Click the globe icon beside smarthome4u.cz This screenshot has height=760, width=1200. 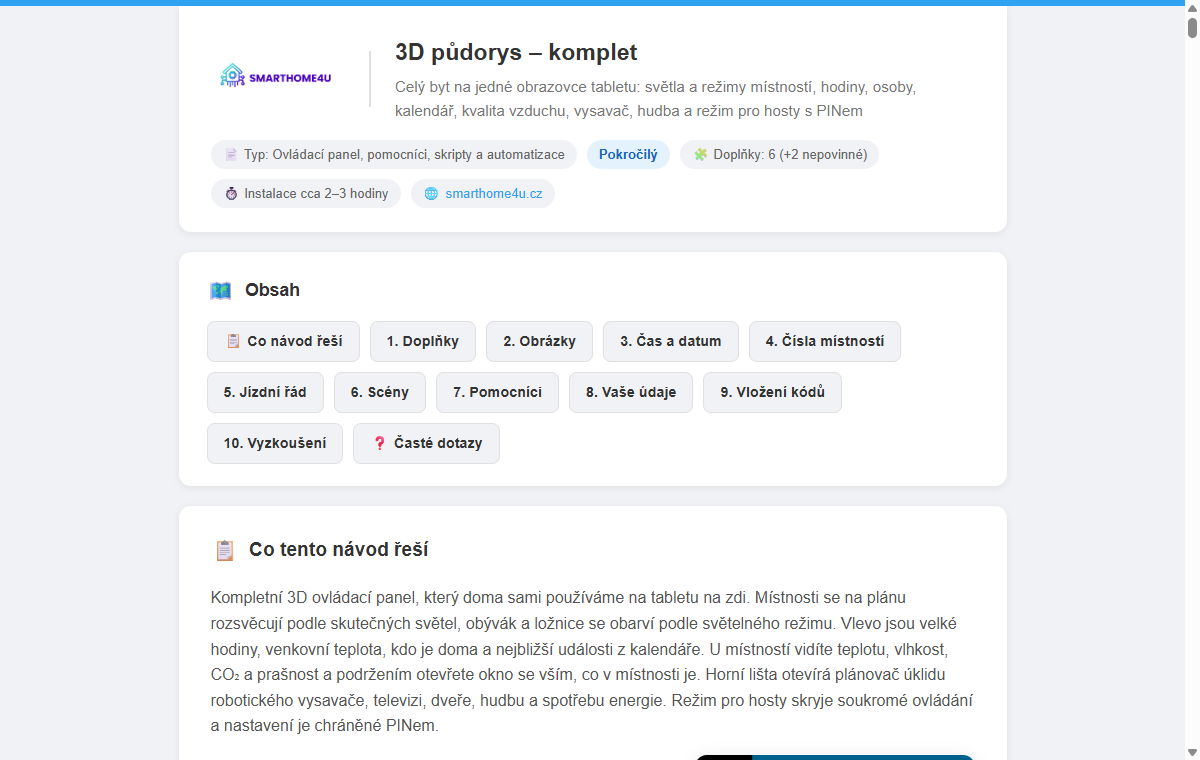tap(431, 194)
